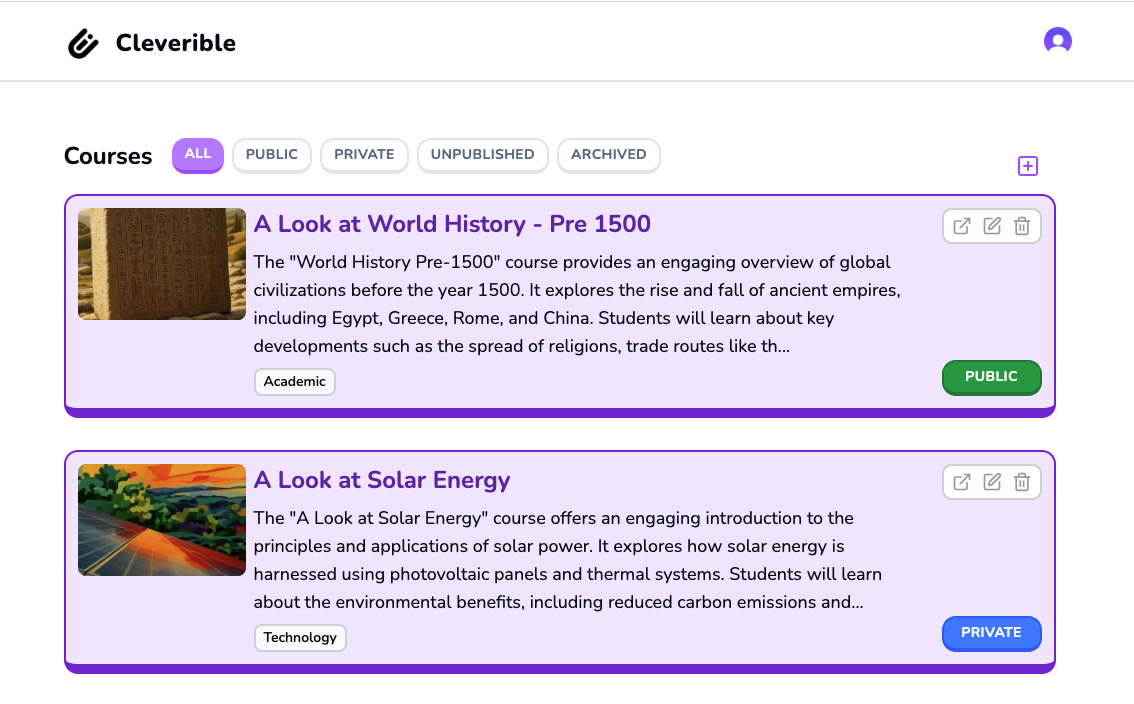Click the Cleverible logo icon
This screenshot has height=704, width=1134.
click(x=83, y=43)
